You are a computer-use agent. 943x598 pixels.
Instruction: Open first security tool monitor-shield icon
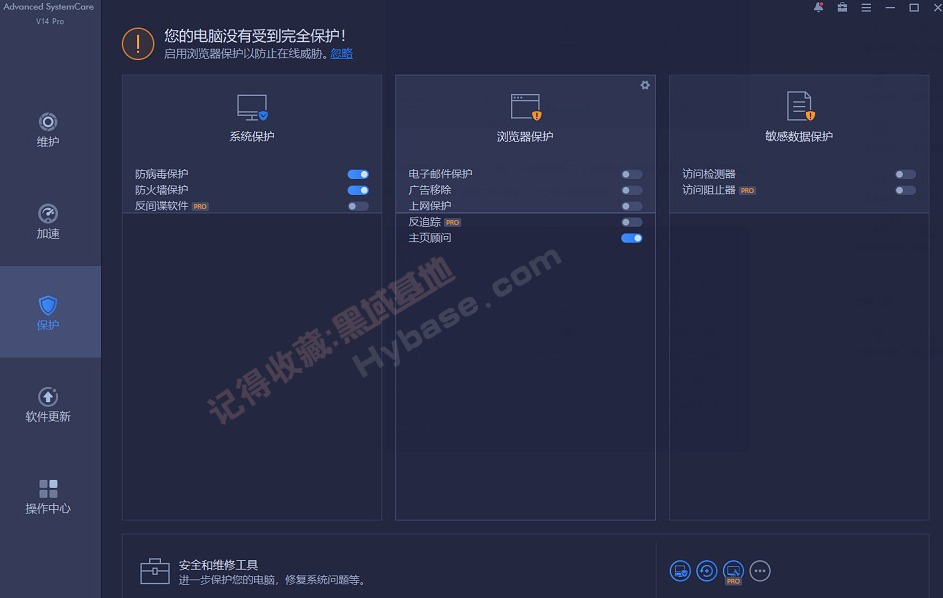click(680, 571)
